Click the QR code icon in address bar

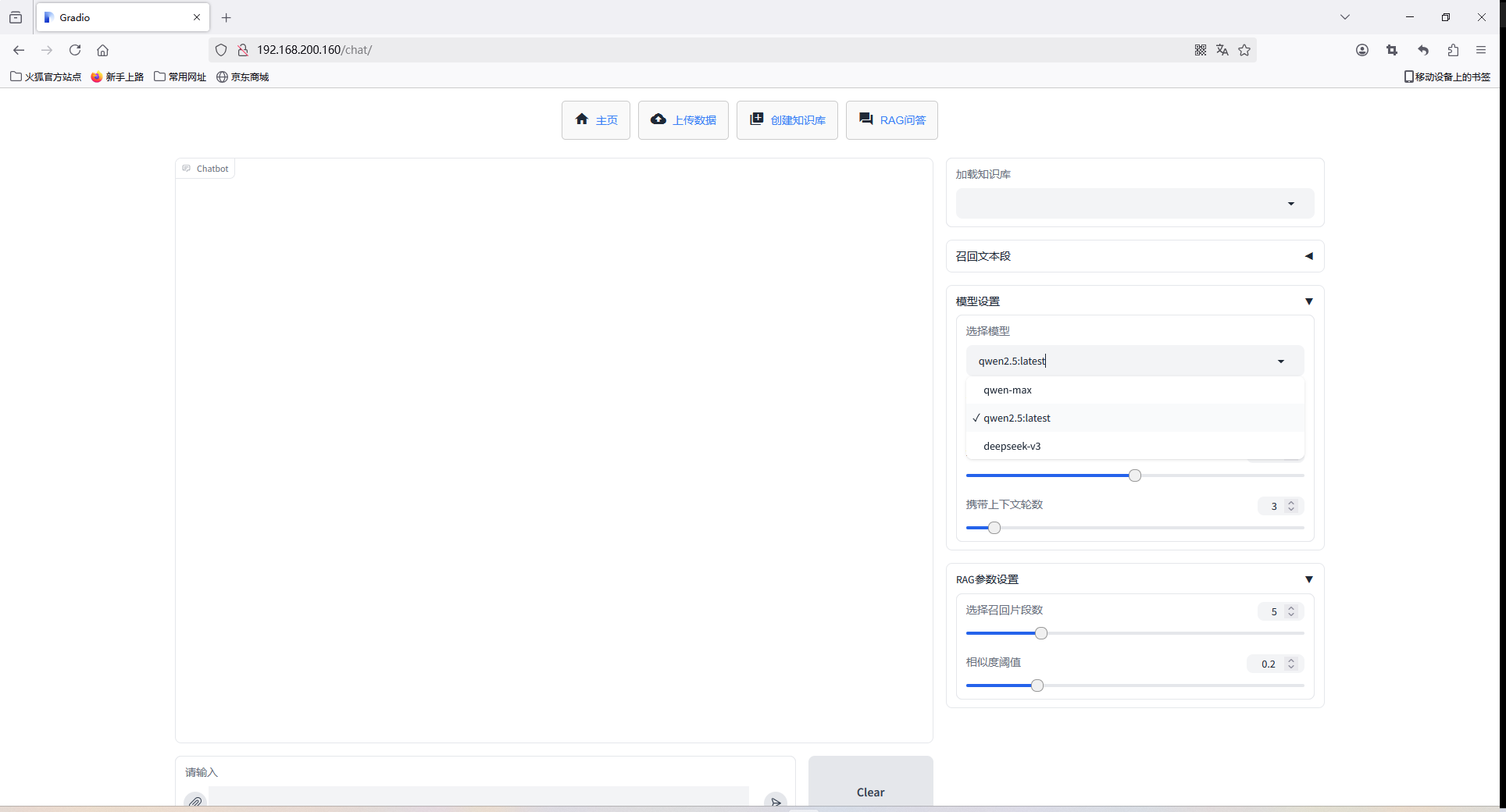click(1201, 50)
